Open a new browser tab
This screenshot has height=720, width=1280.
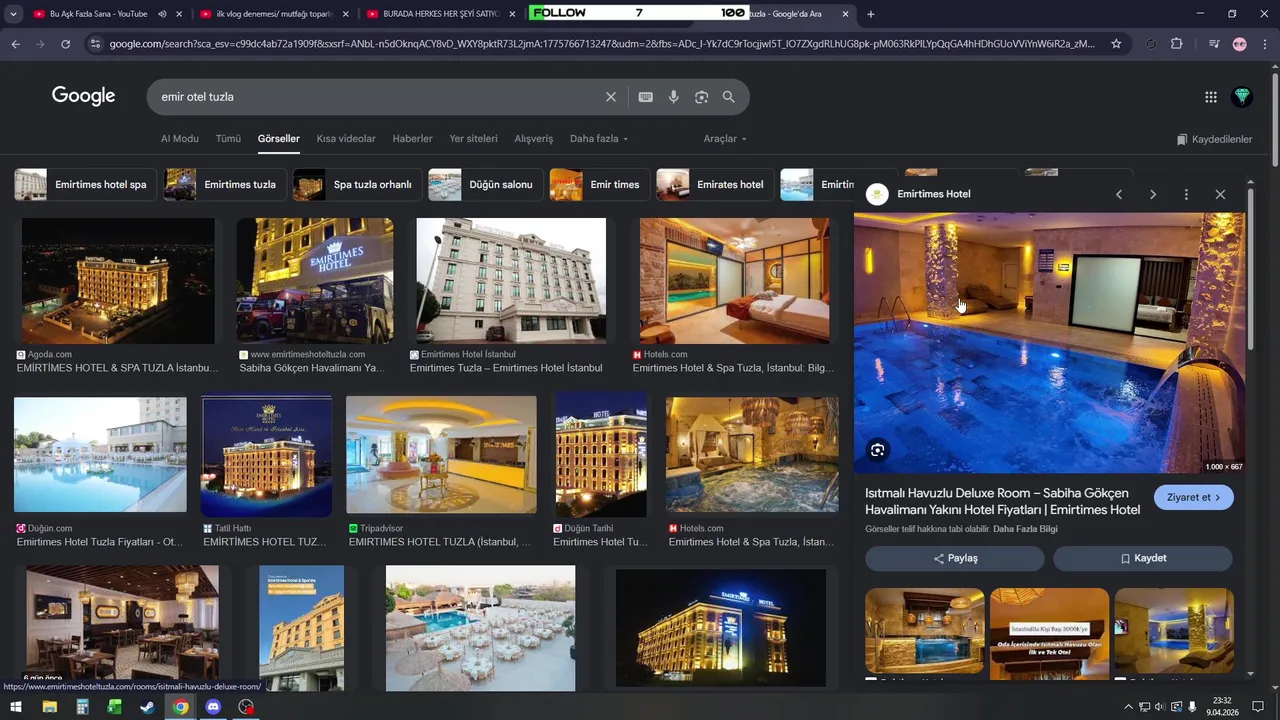coord(870,14)
